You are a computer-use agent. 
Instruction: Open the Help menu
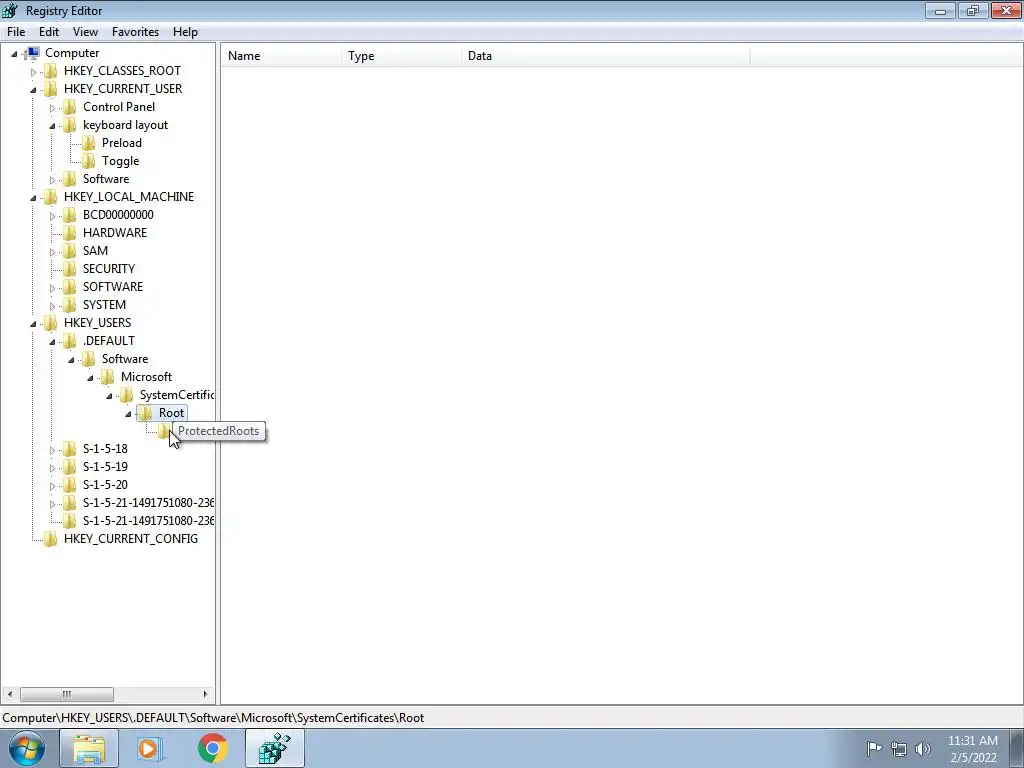pos(185,31)
